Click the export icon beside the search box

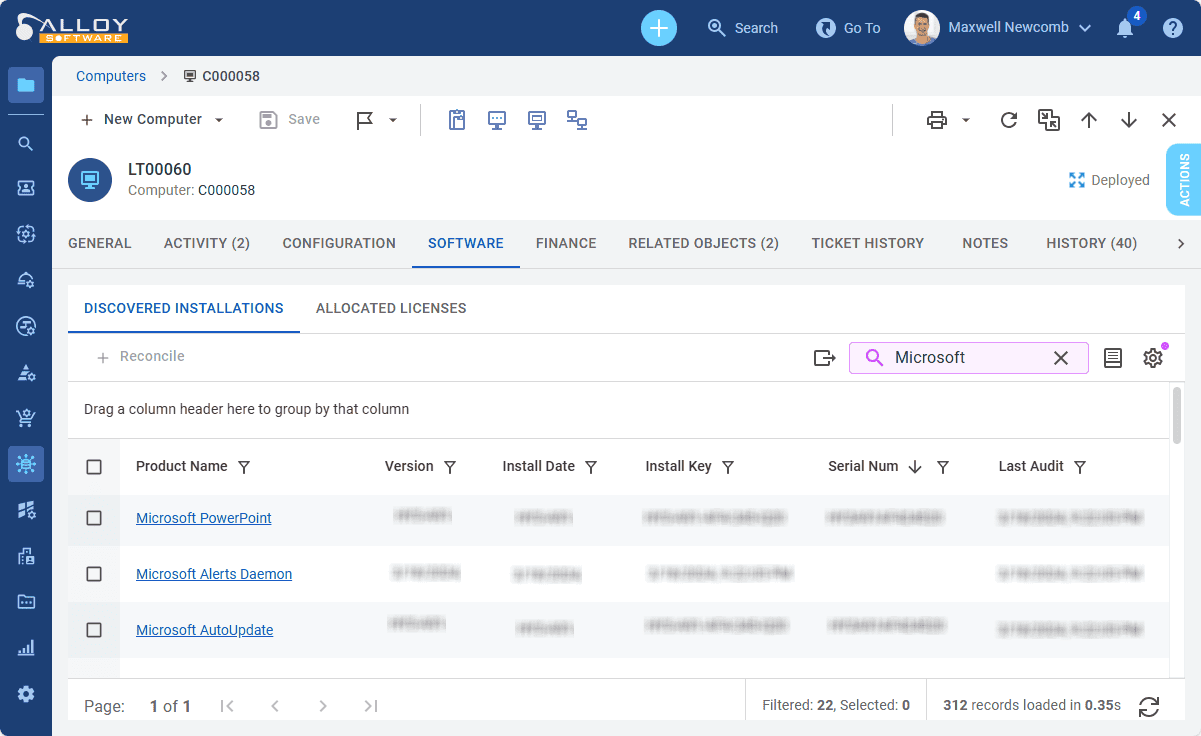coord(824,358)
